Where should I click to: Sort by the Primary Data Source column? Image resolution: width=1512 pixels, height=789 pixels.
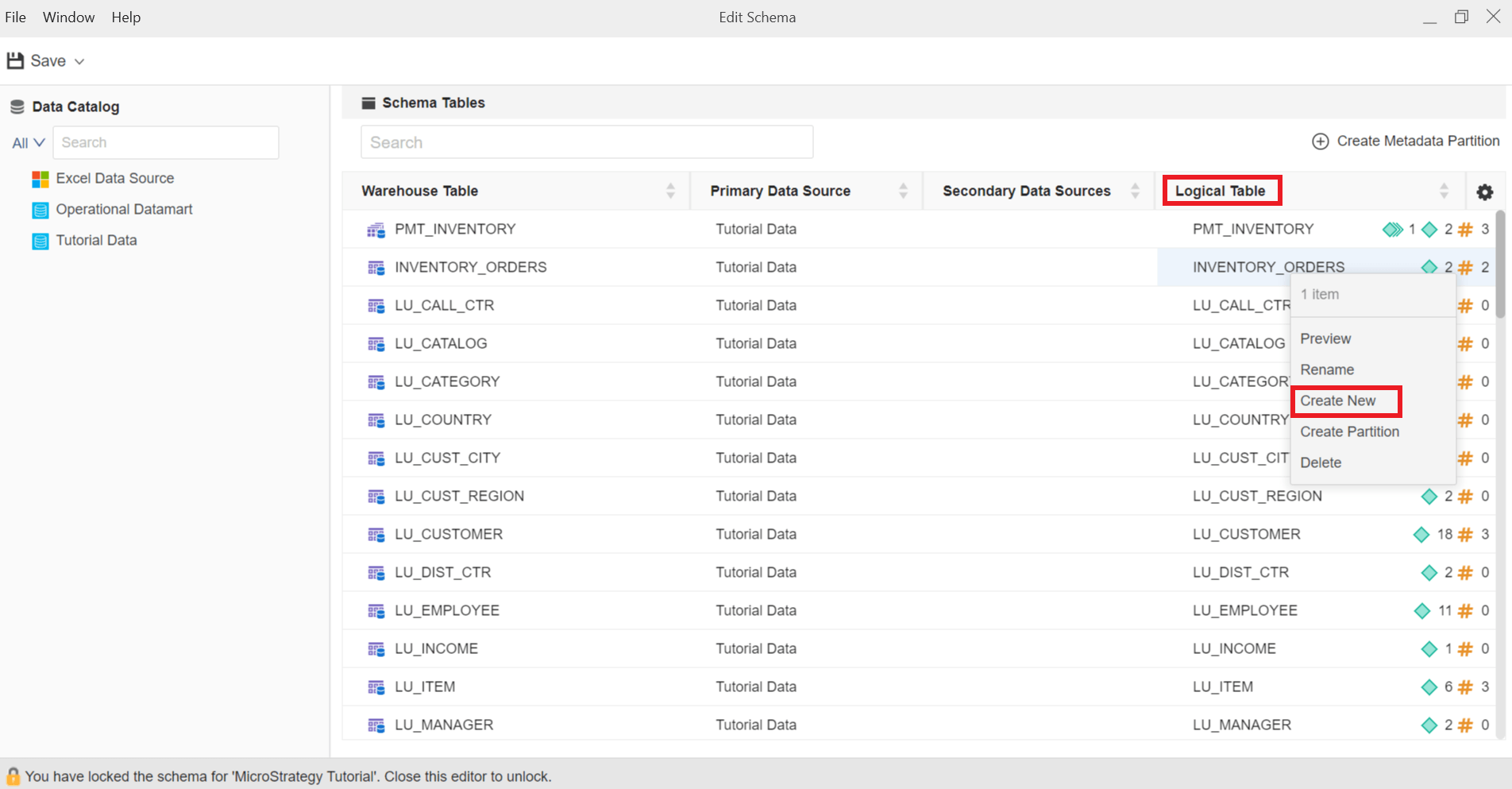pyautogui.click(x=903, y=191)
